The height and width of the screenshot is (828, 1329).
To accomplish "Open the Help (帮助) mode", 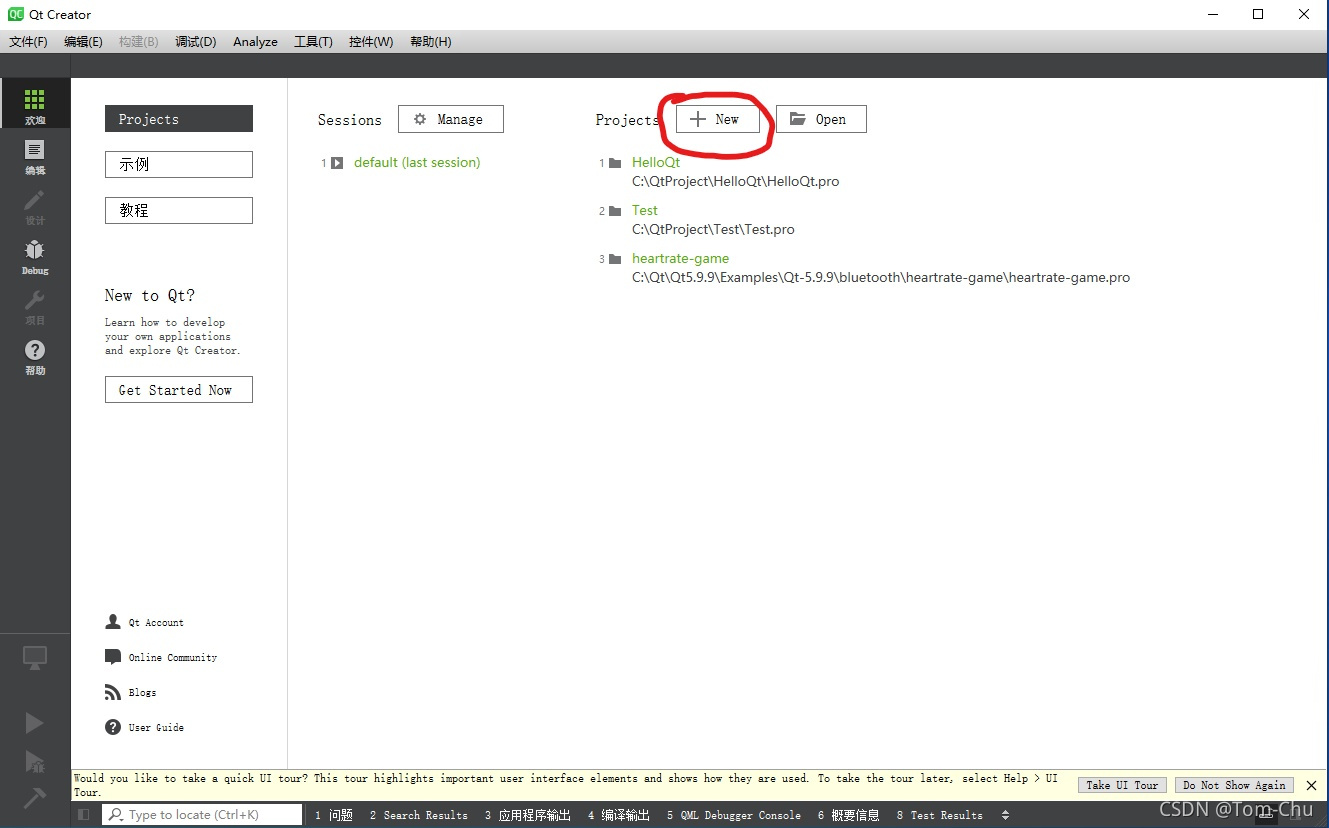I will point(35,355).
